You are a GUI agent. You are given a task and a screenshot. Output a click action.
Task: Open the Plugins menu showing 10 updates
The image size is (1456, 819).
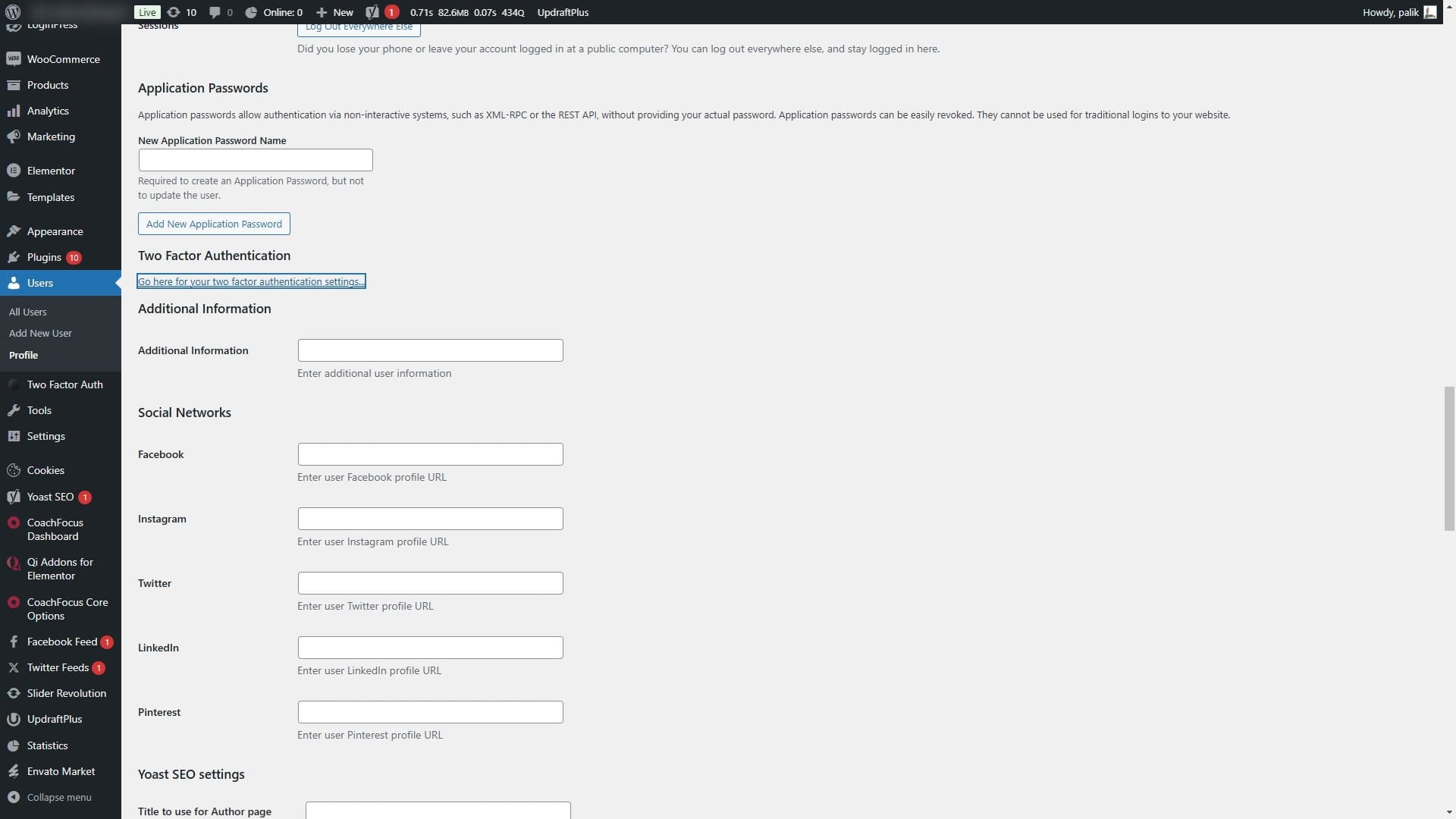pos(45,257)
